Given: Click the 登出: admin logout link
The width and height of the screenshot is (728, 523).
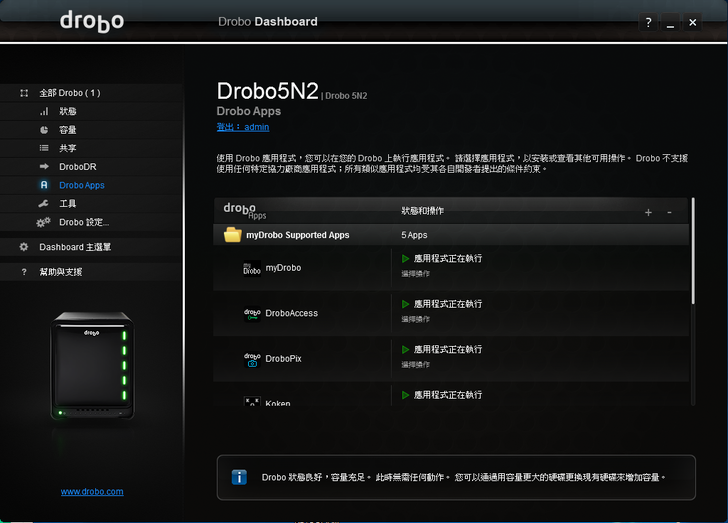Looking at the screenshot, I should click(x=243, y=127).
